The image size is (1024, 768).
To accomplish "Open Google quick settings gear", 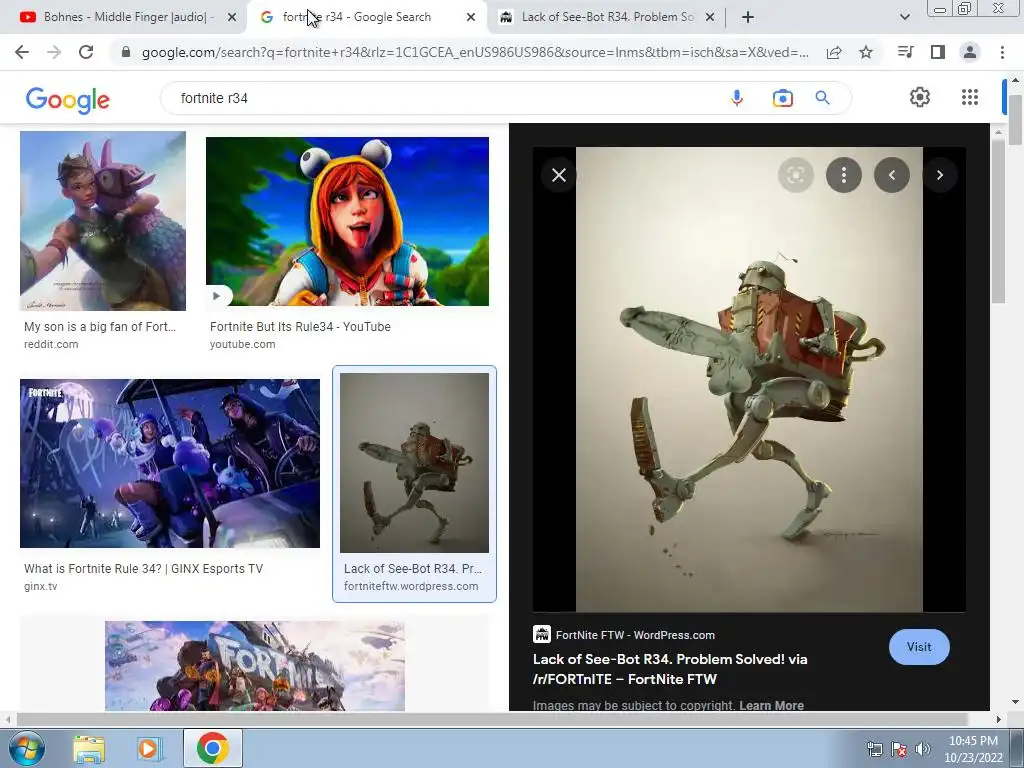I will pos(920,97).
